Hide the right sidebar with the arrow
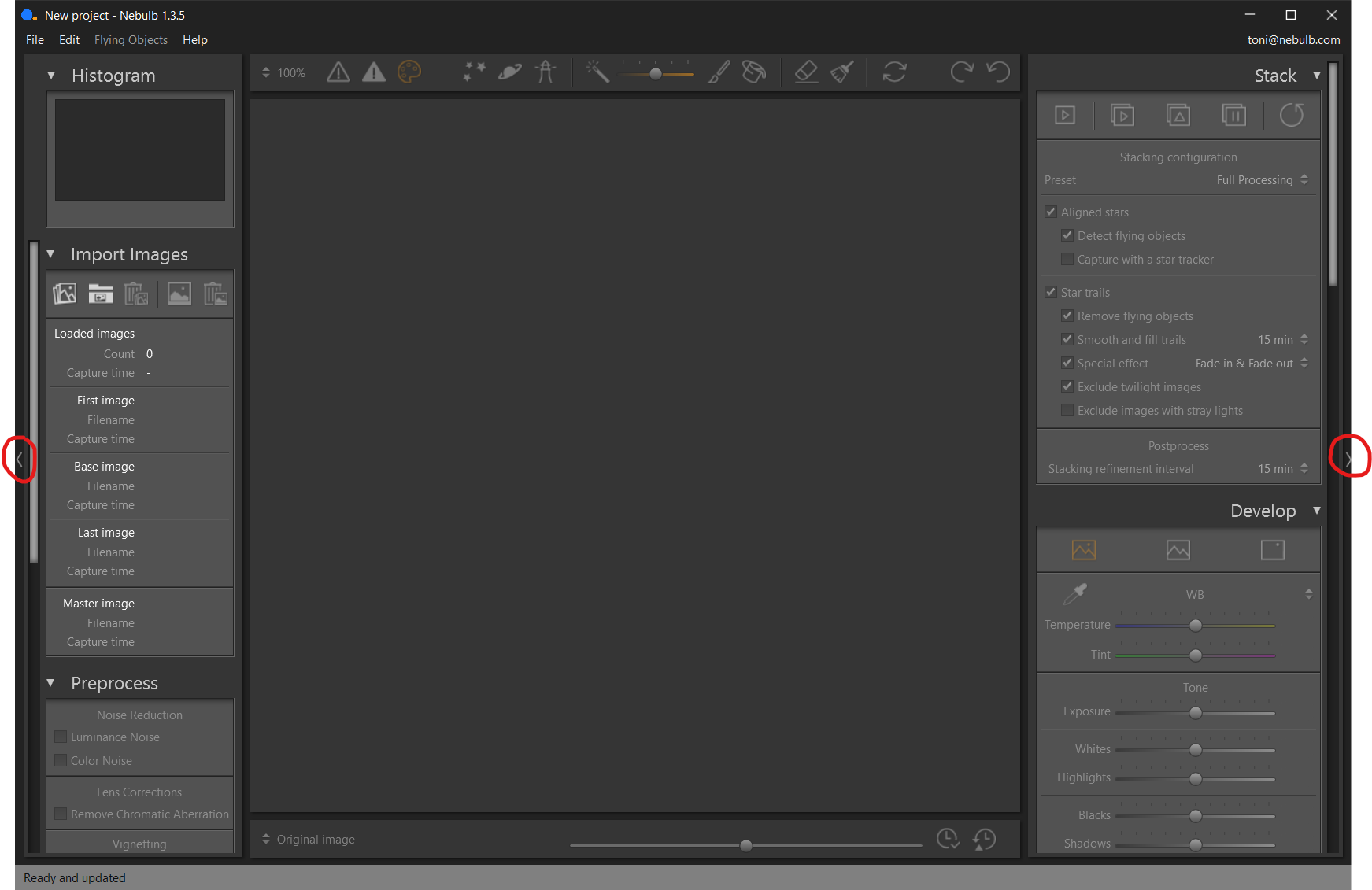 [x=1348, y=459]
